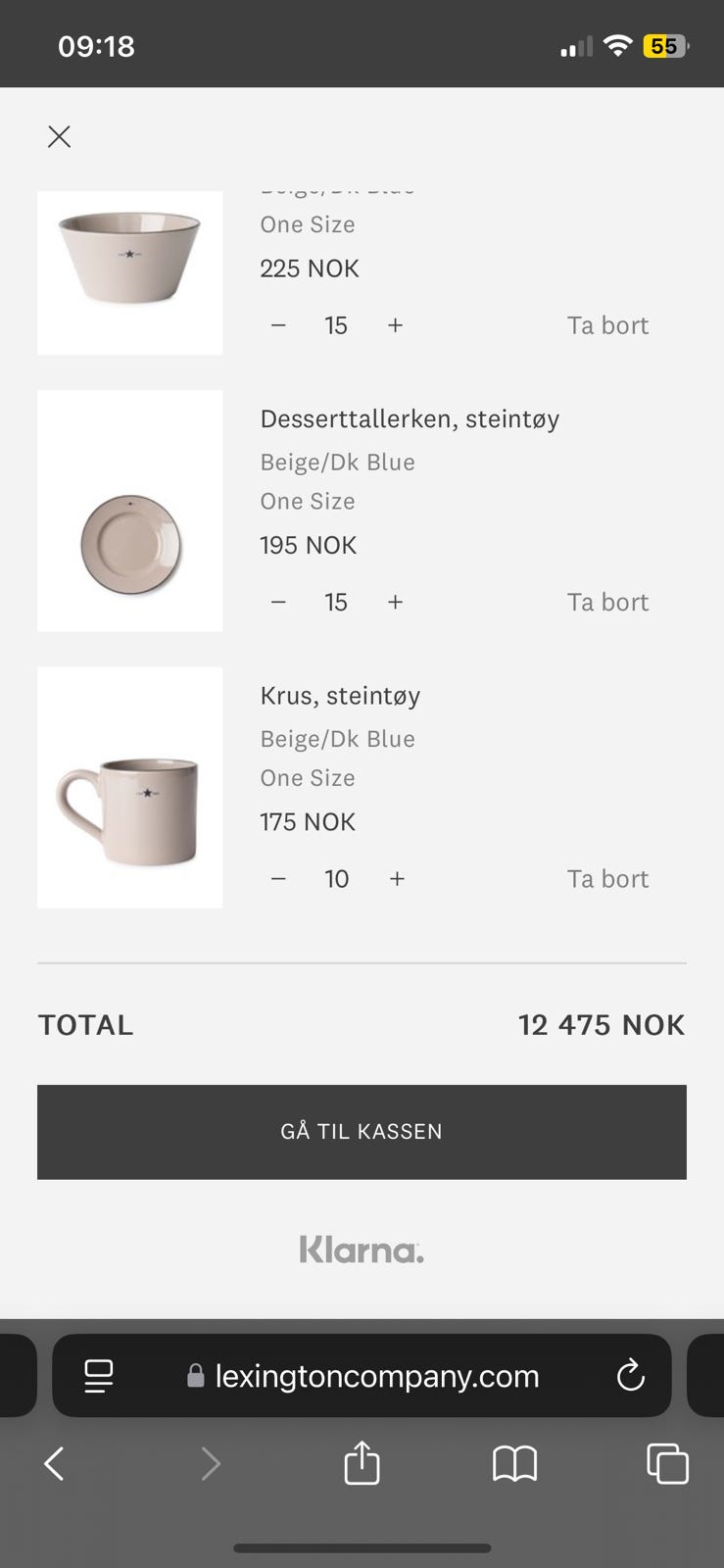Close the shopping cart panel
The height and width of the screenshot is (1568, 724).
point(59,136)
